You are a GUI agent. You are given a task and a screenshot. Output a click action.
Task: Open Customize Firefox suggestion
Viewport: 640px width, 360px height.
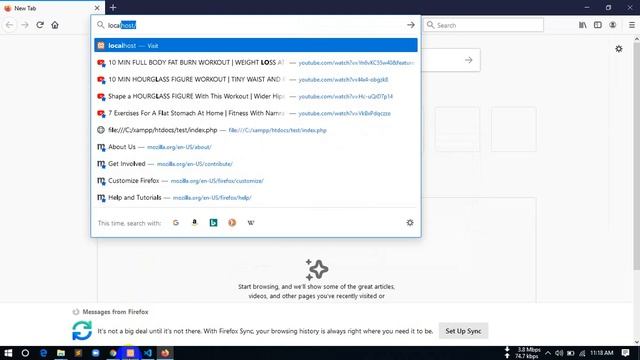256,180
